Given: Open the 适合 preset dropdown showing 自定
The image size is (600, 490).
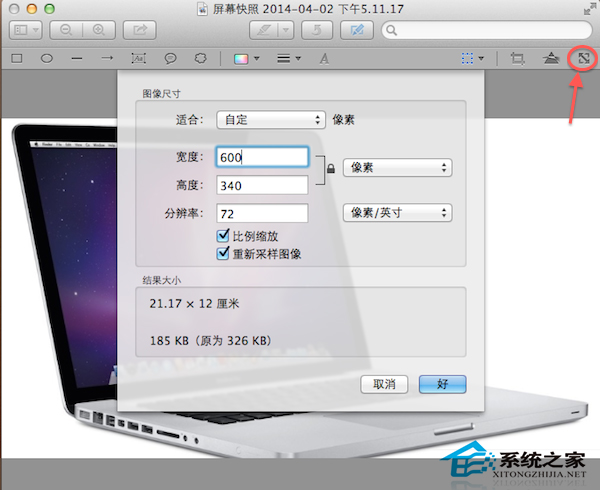Looking at the screenshot, I should pyautogui.click(x=273, y=120).
